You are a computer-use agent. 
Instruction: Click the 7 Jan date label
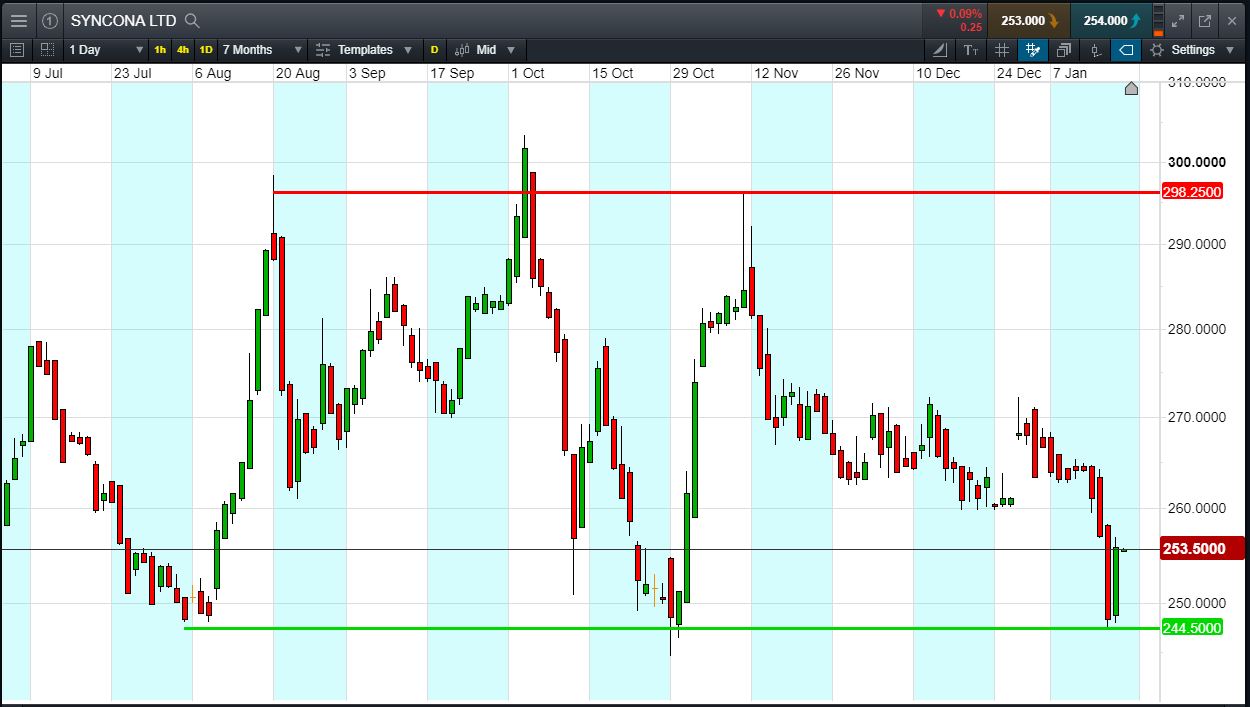pos(1069,73)
